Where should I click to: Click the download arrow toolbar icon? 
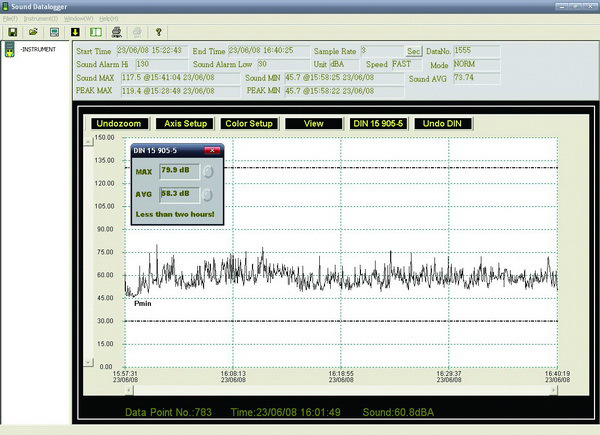coord(75,32)
